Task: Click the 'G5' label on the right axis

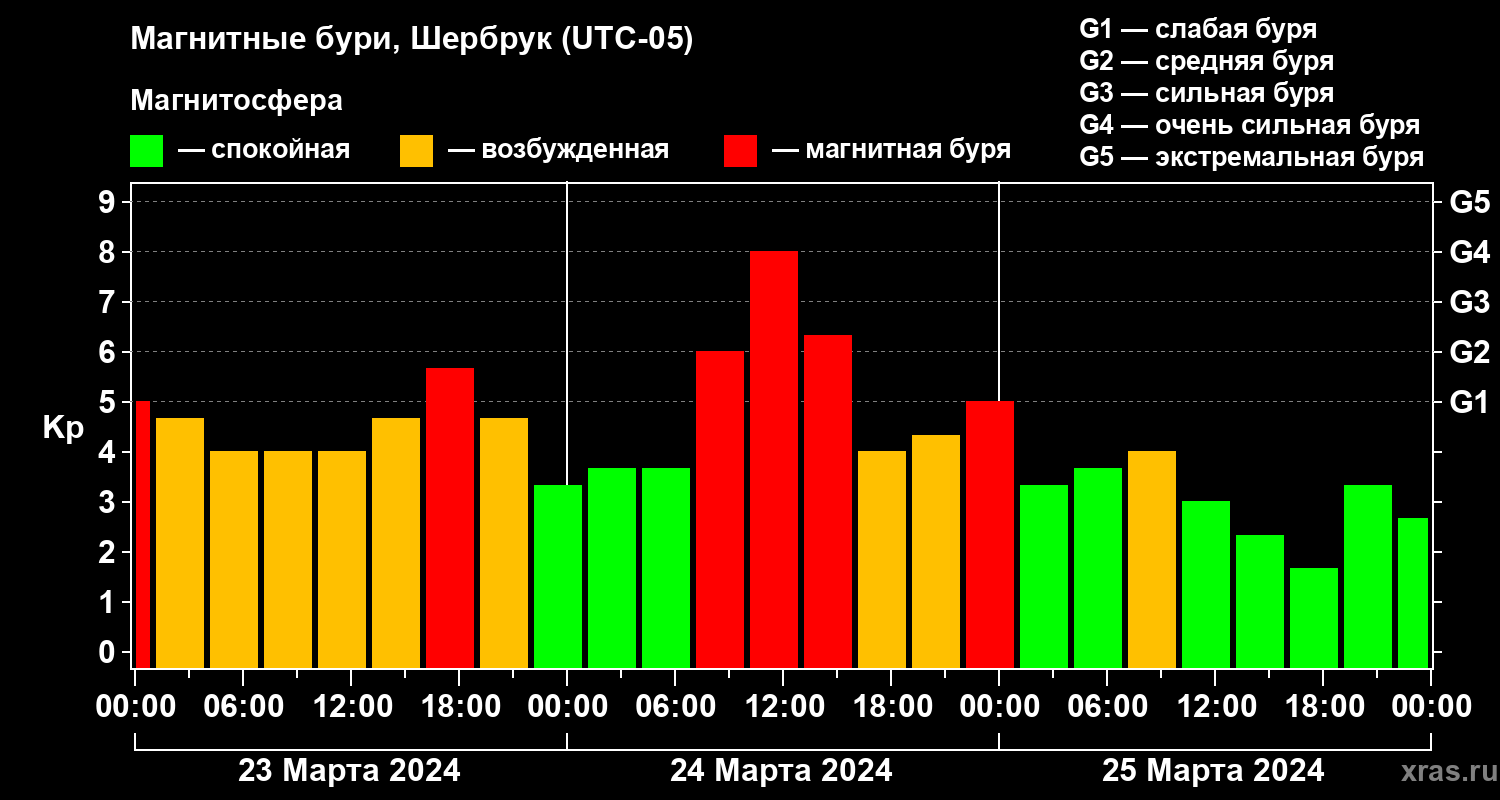Action: (1469, 202)
